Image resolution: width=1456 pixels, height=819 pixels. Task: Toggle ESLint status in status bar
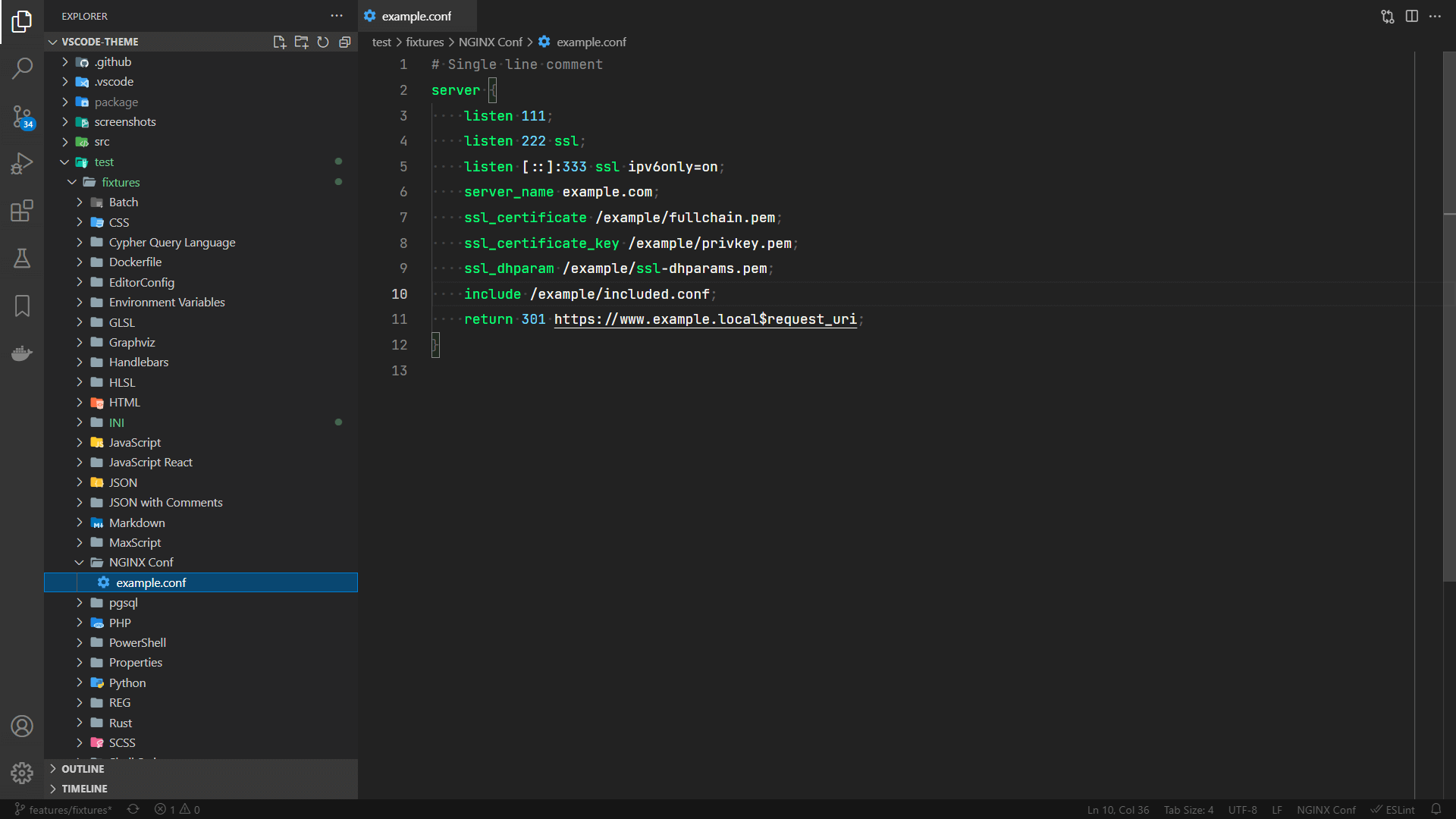click(1393, 809)
